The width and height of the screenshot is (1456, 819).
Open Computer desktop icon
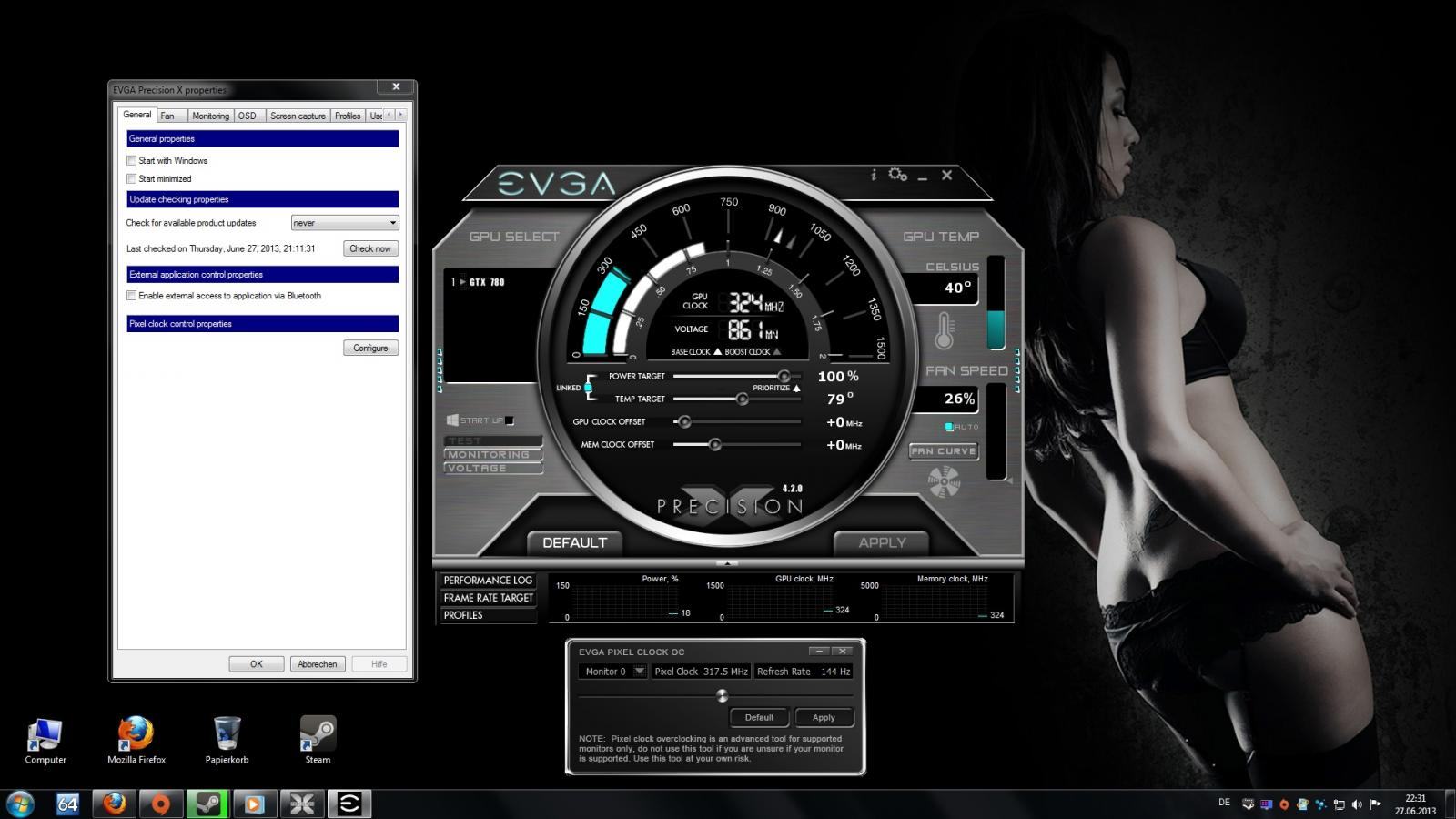coord(45,740)
